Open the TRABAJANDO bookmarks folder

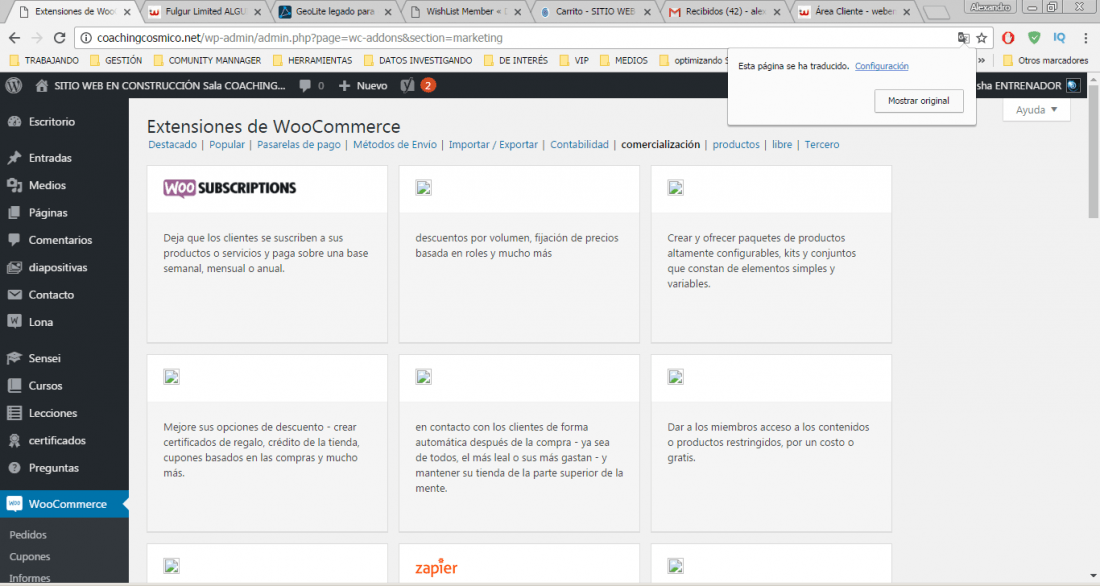44,60
